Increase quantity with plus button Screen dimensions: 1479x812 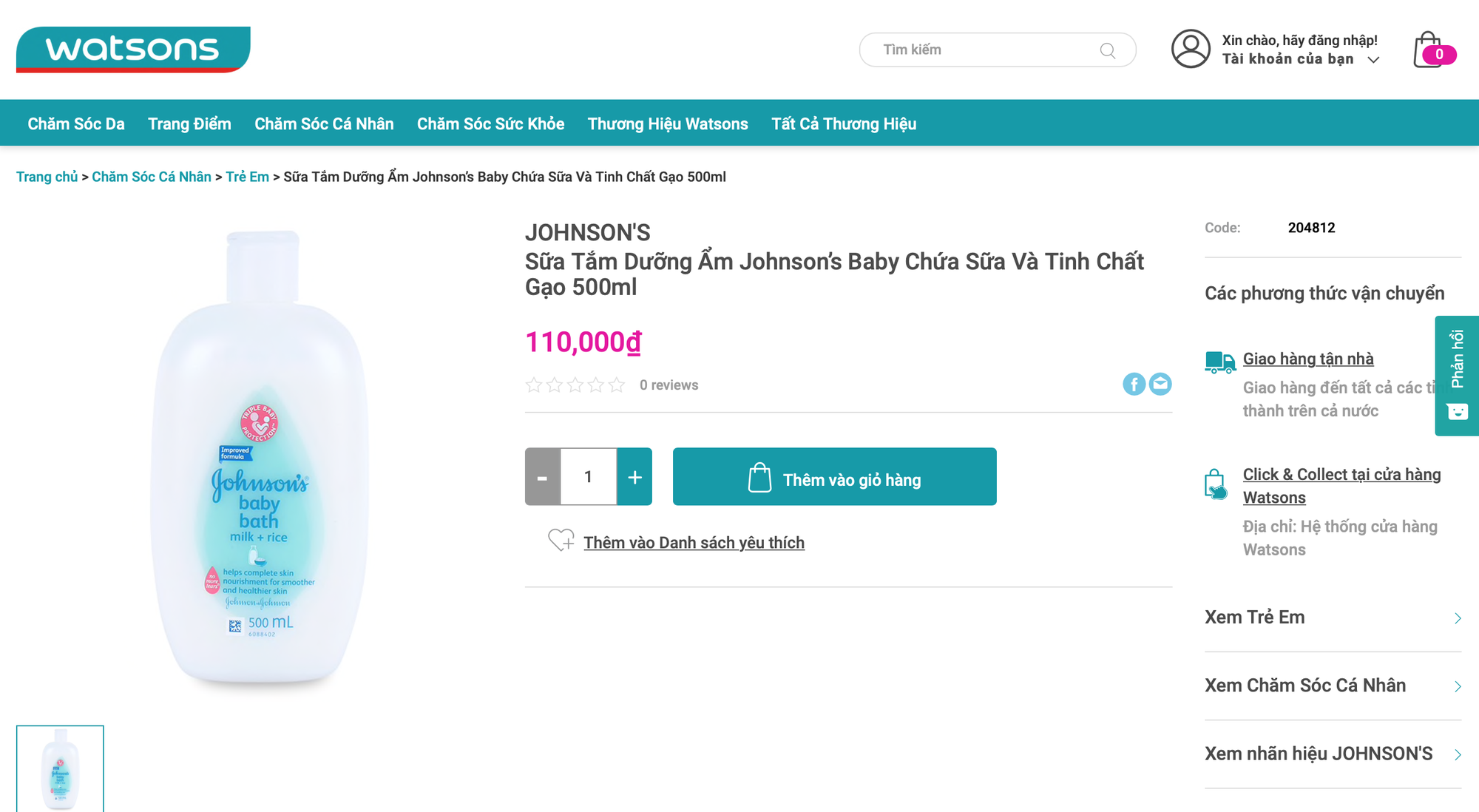click(634, 477)
